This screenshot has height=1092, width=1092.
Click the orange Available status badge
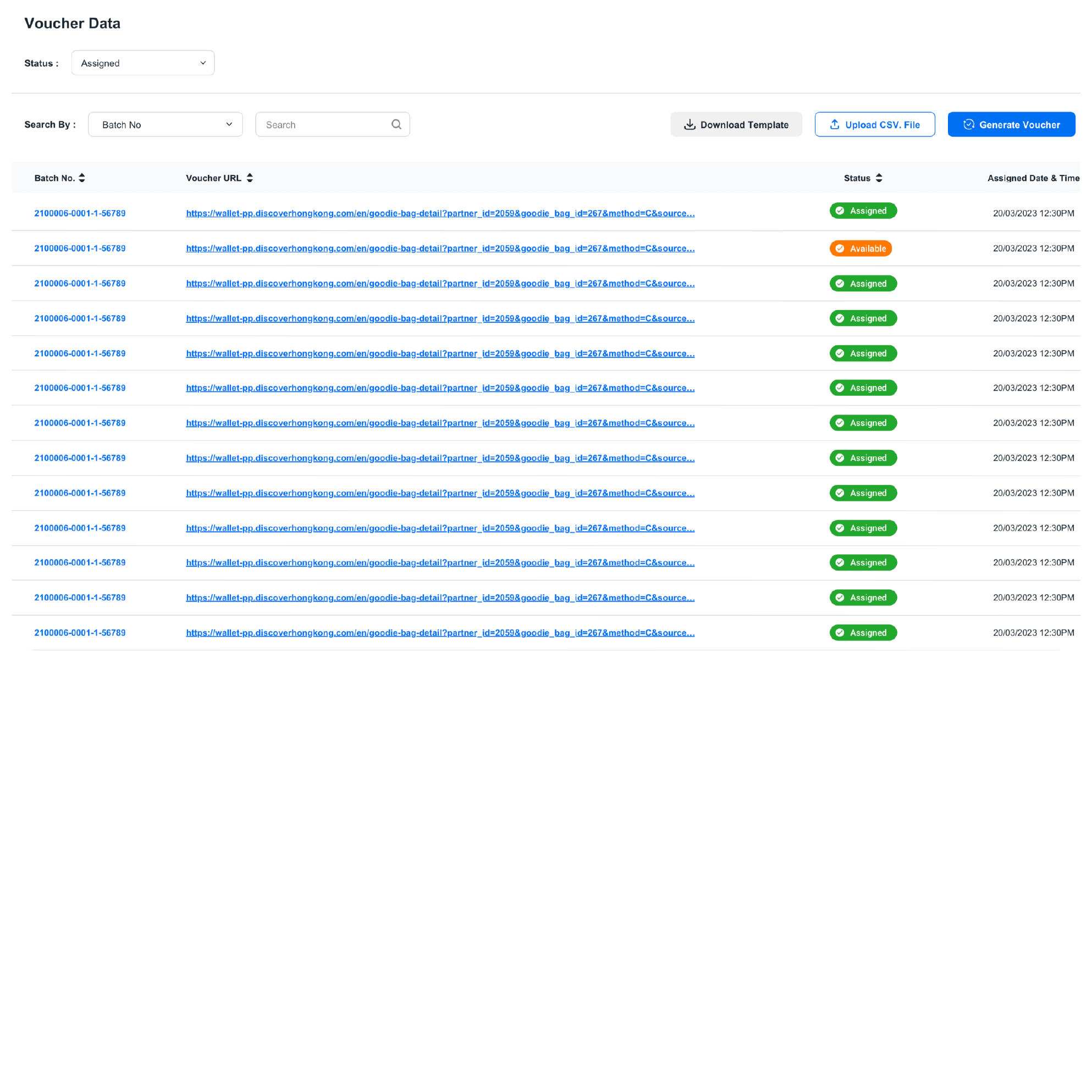[861, 249]
